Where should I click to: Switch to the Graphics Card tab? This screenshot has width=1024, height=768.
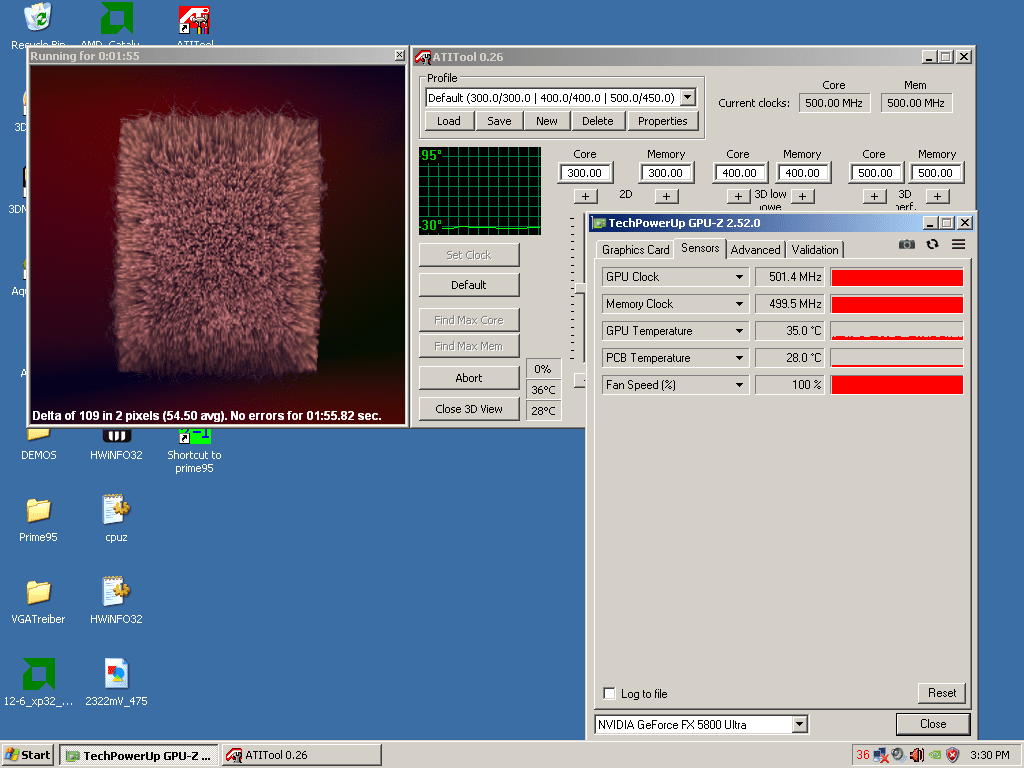point(635,249)
